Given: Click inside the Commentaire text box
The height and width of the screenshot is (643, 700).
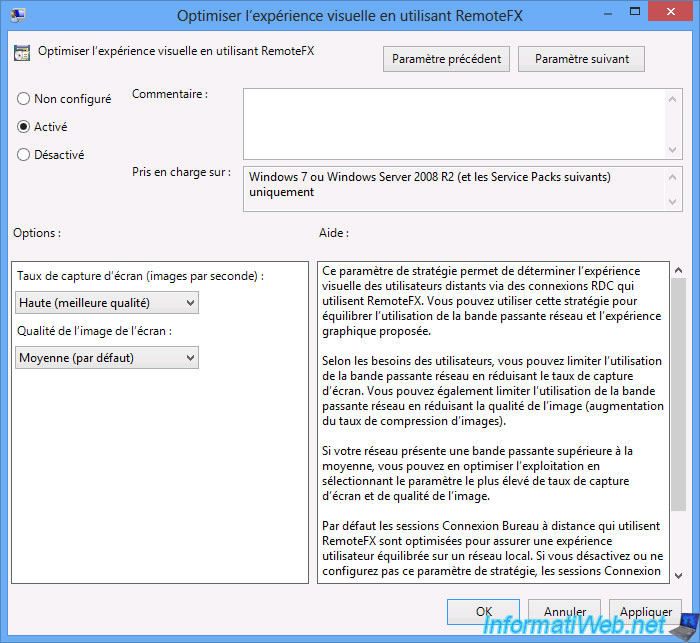Looking at the screenshot, I should [454, 124].
